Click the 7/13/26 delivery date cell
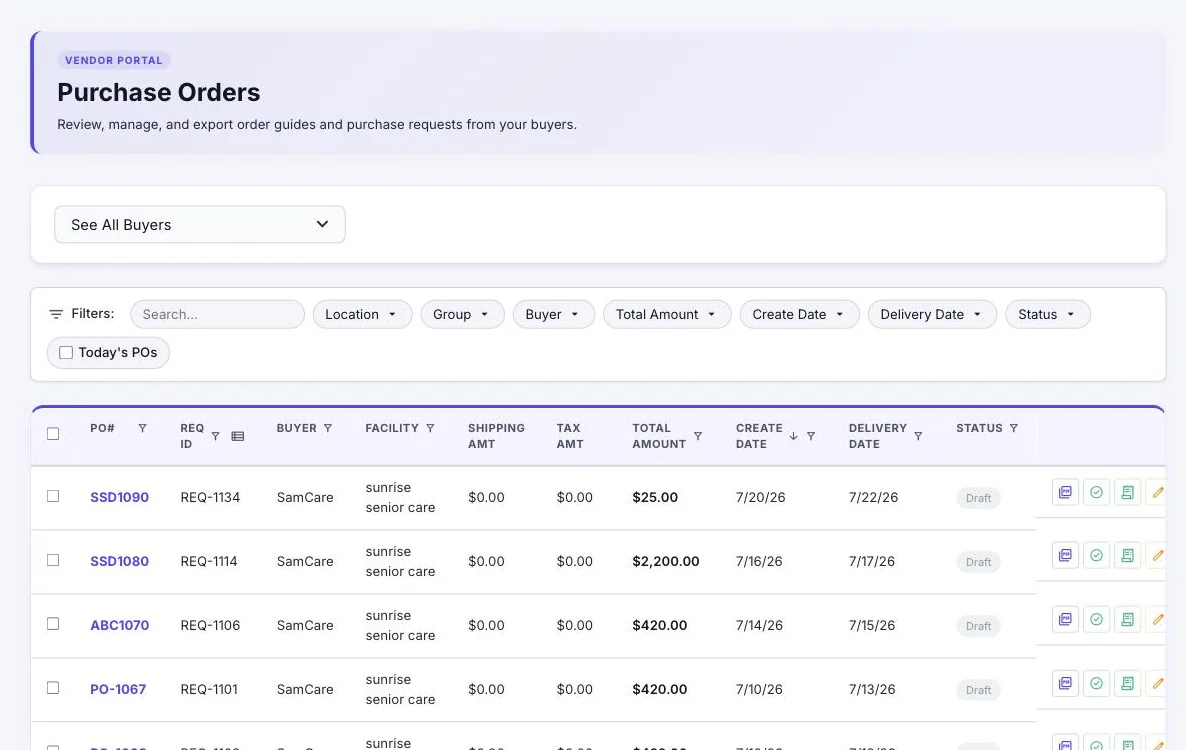 [x=871, y=689]
